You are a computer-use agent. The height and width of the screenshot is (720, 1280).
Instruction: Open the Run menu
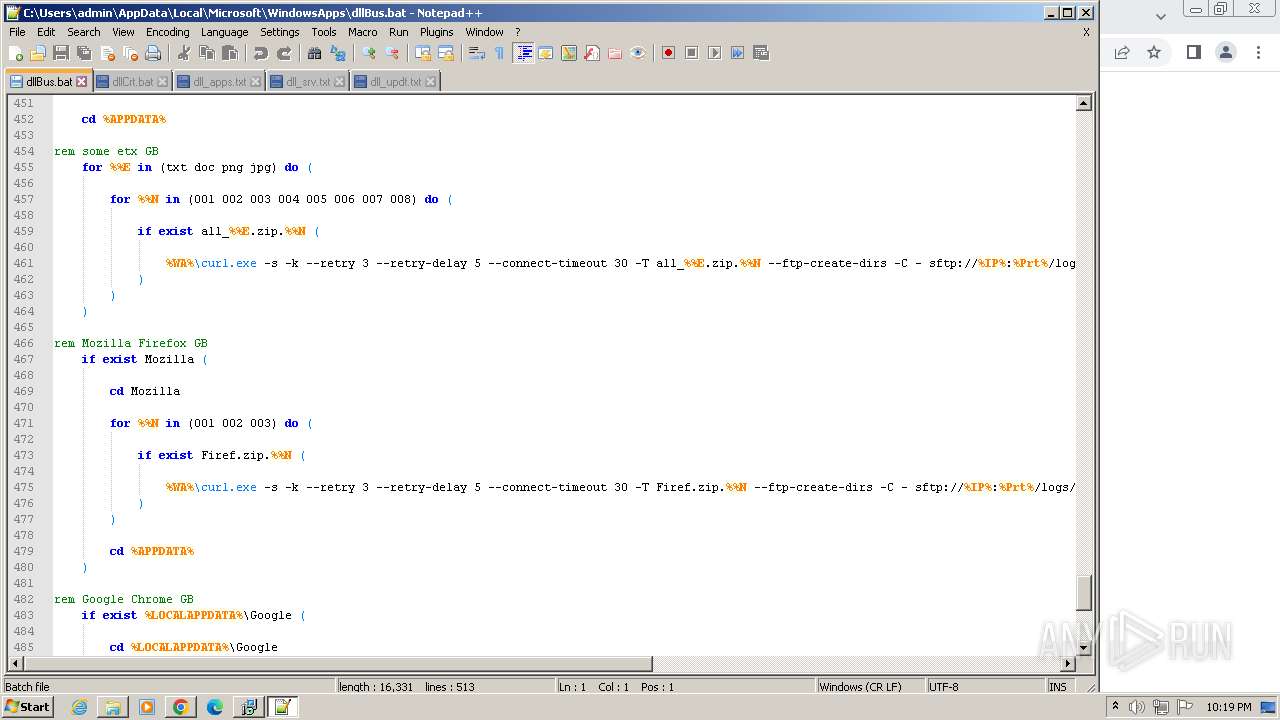click(399, 32)
